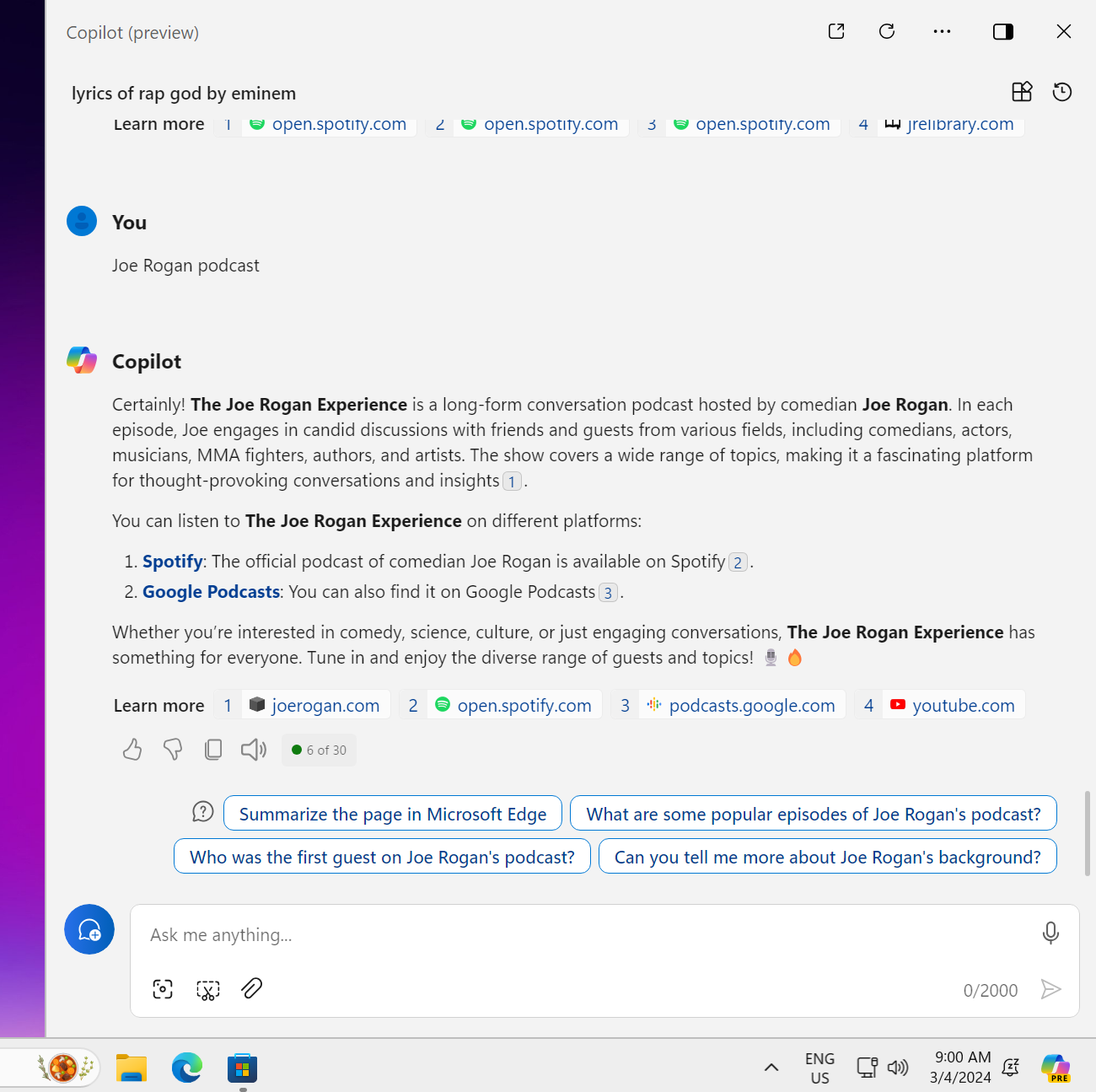
Task: Toggle the split-screen sidebar layout icon
Action: (x=1003, y=31)
